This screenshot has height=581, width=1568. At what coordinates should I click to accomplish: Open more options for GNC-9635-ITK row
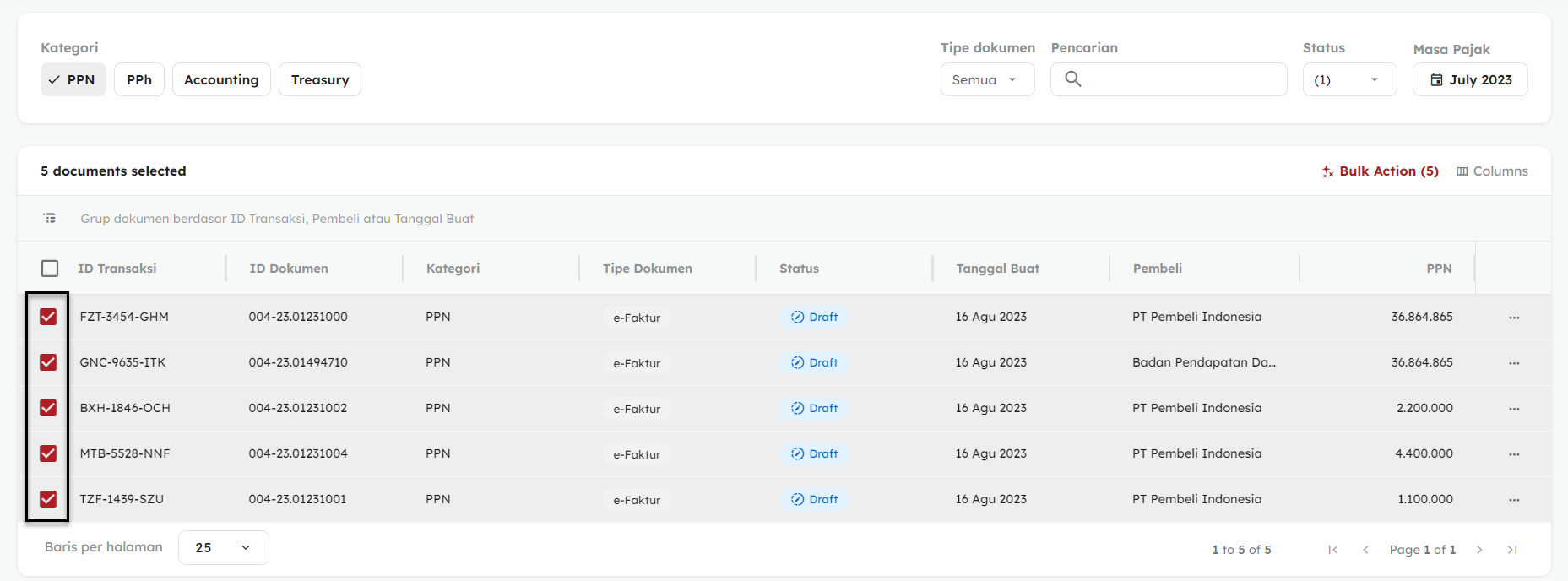click(1513, 363)
